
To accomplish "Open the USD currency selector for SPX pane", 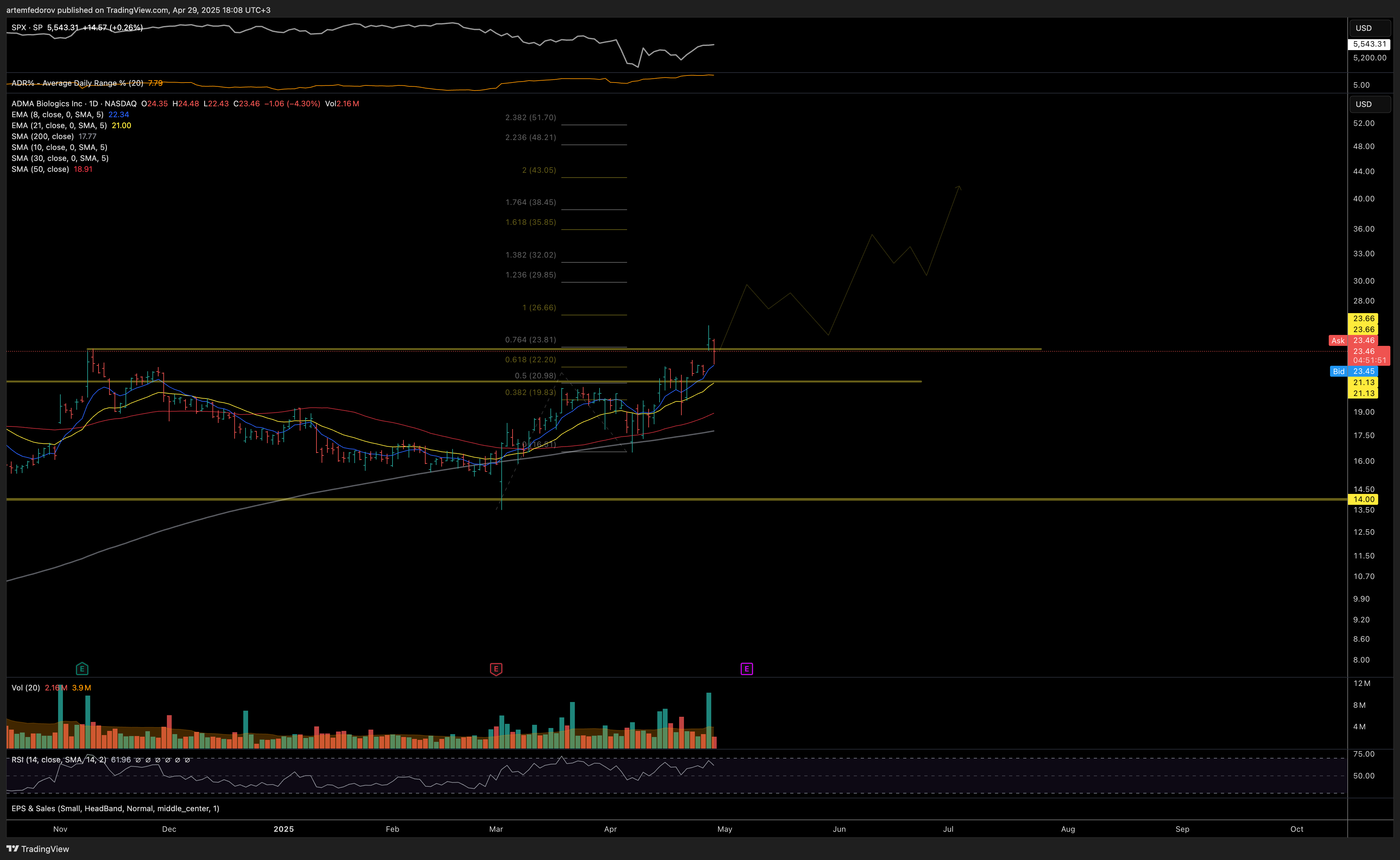I will [x=1370, y=28].
